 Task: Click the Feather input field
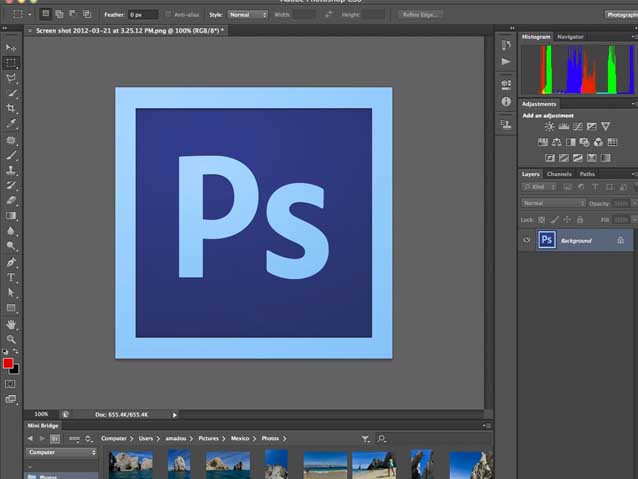click(143, 15)
